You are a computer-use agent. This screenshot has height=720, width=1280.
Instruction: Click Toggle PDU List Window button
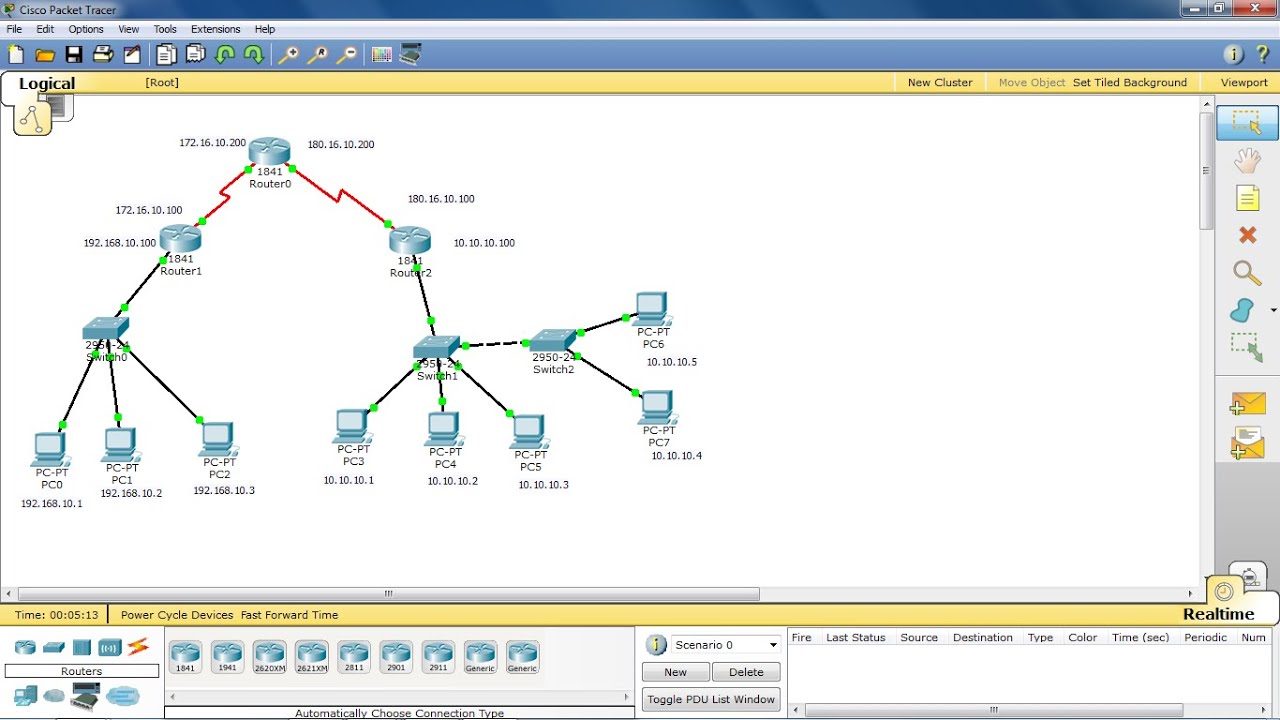(x=711, y=699)
